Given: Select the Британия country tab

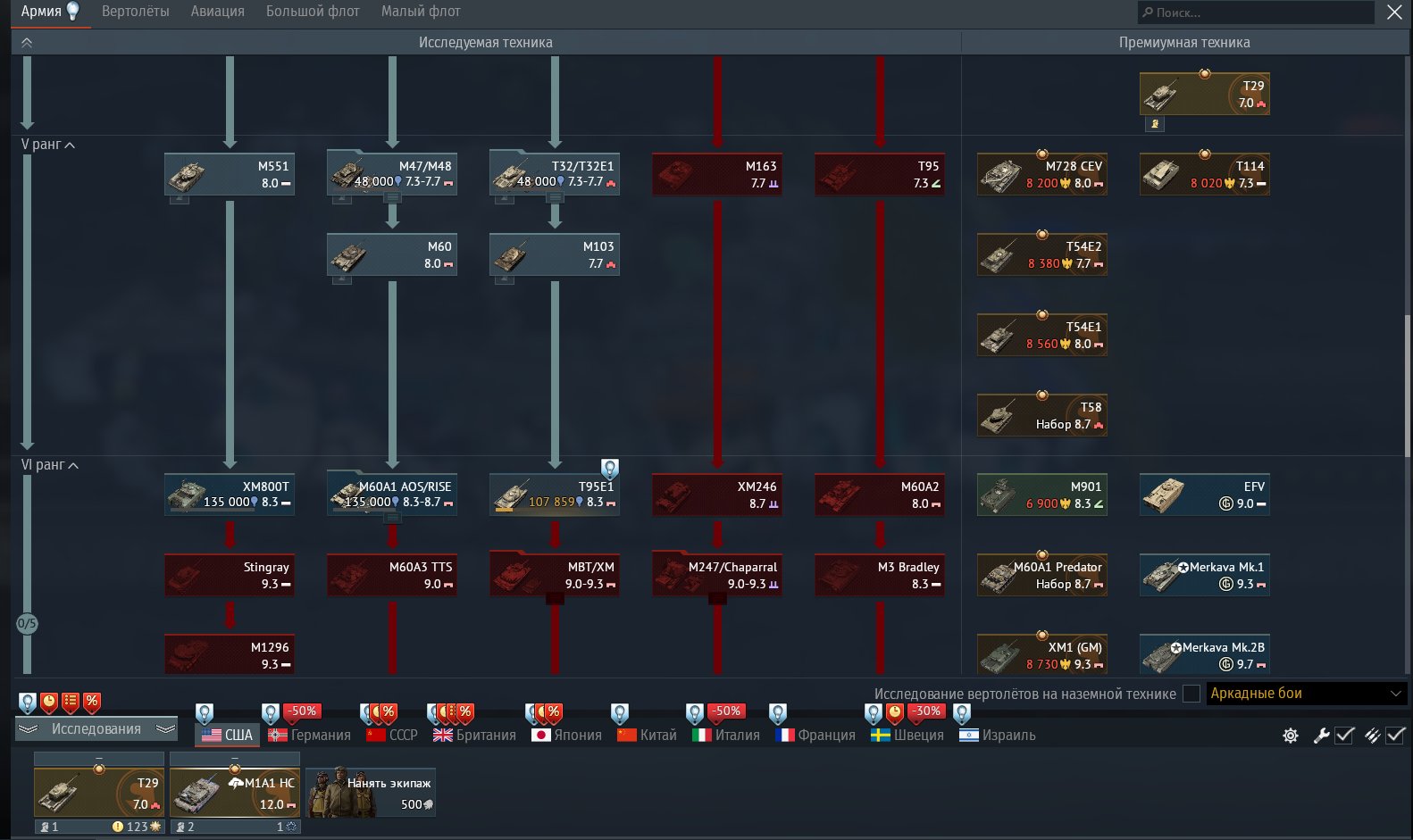Looking at the screenshot, I should tap(474, 736).
